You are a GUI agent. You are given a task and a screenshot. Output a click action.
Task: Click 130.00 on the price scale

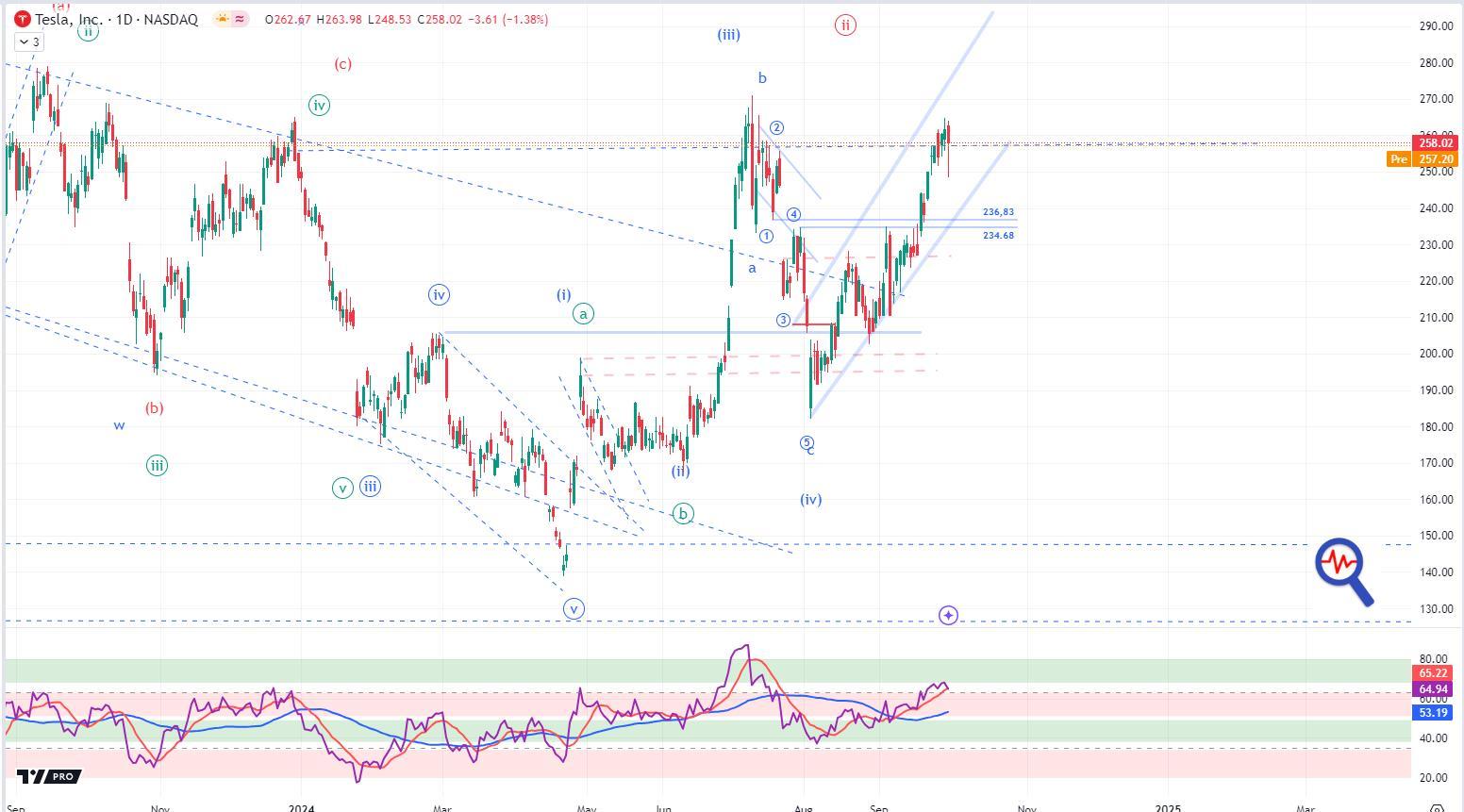coord(1435,609)
